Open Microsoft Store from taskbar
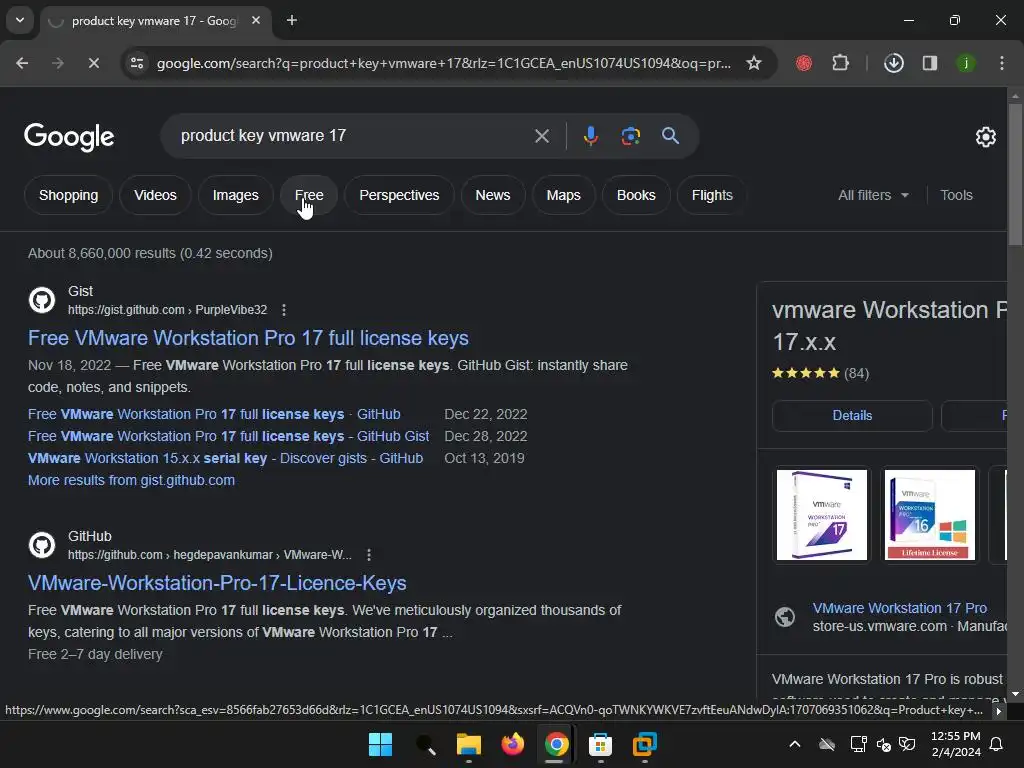 (600, 744)
